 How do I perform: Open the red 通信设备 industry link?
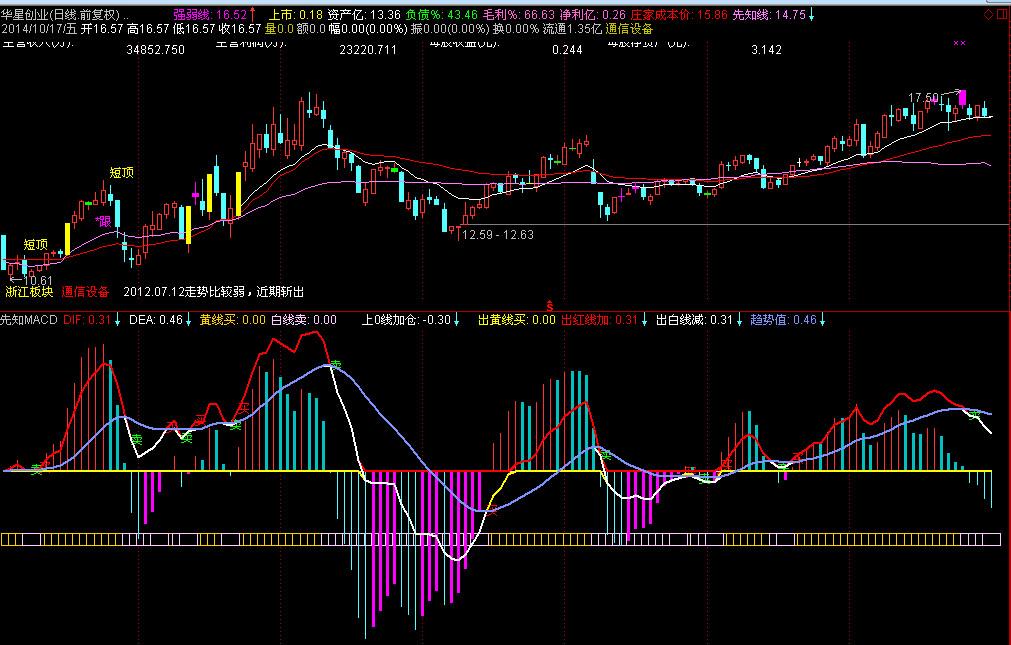click(85, 292)
